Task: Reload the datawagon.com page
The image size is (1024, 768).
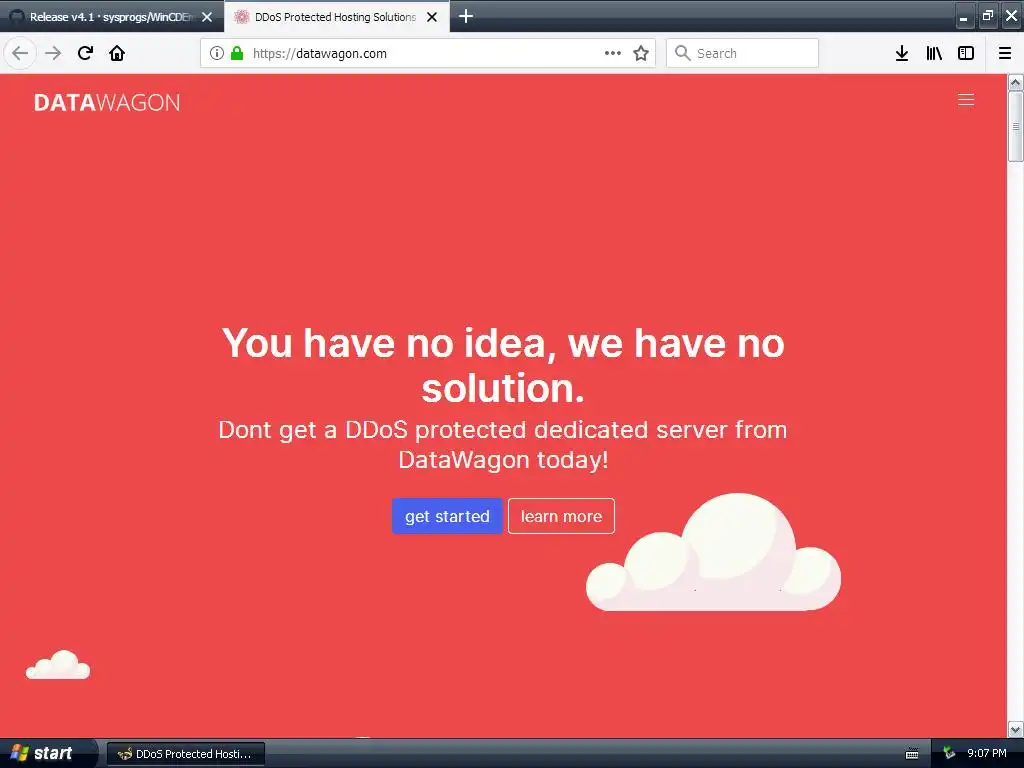Action: (85, 53)
